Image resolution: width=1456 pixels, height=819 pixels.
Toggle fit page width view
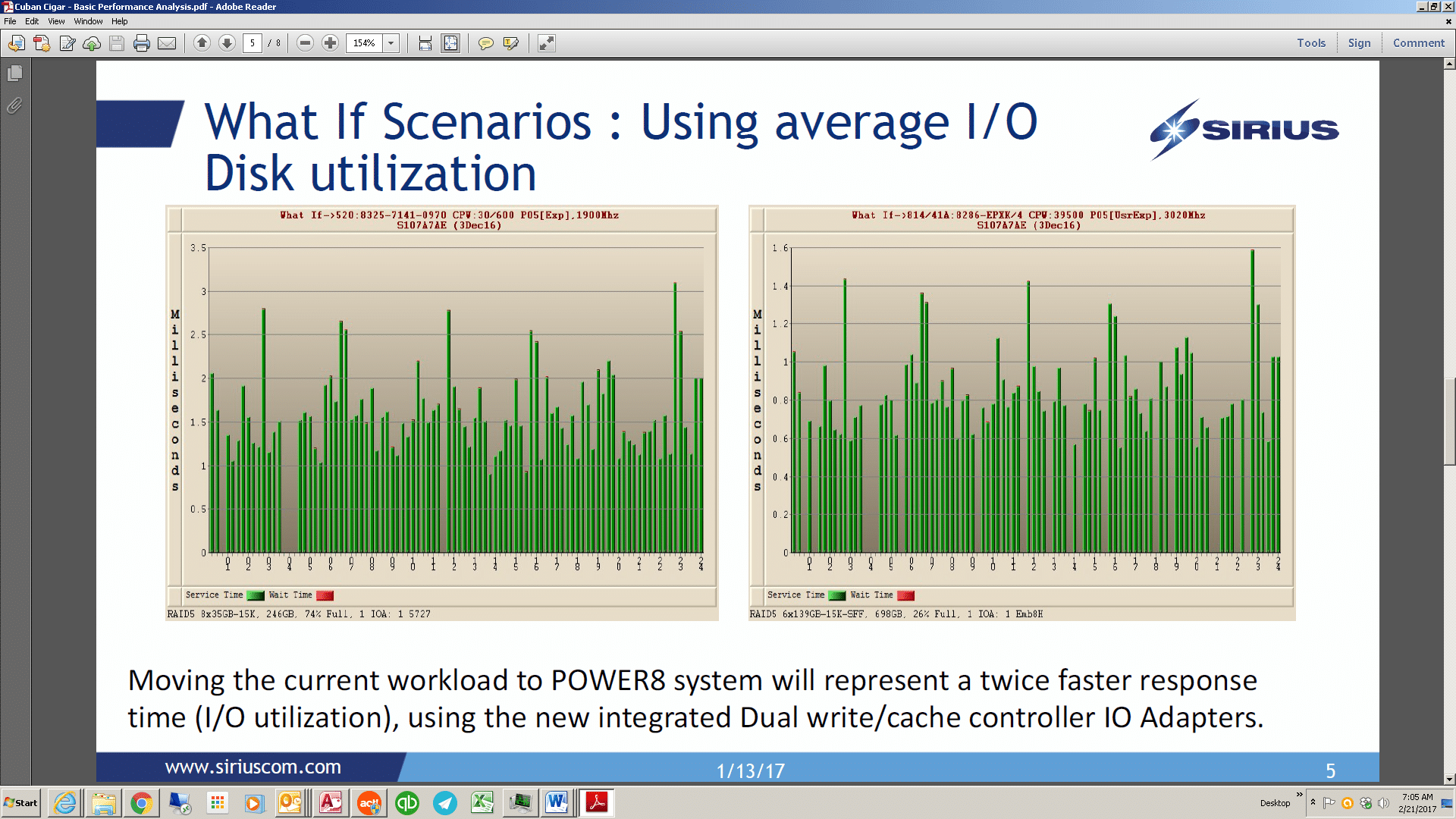[x=423, y=43]
